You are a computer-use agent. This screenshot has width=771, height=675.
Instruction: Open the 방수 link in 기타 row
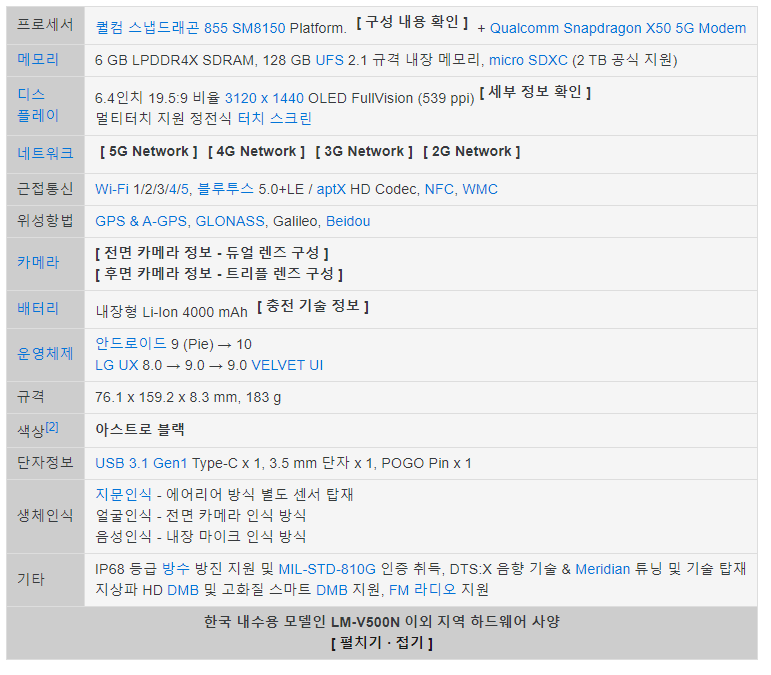pos(176,569)
